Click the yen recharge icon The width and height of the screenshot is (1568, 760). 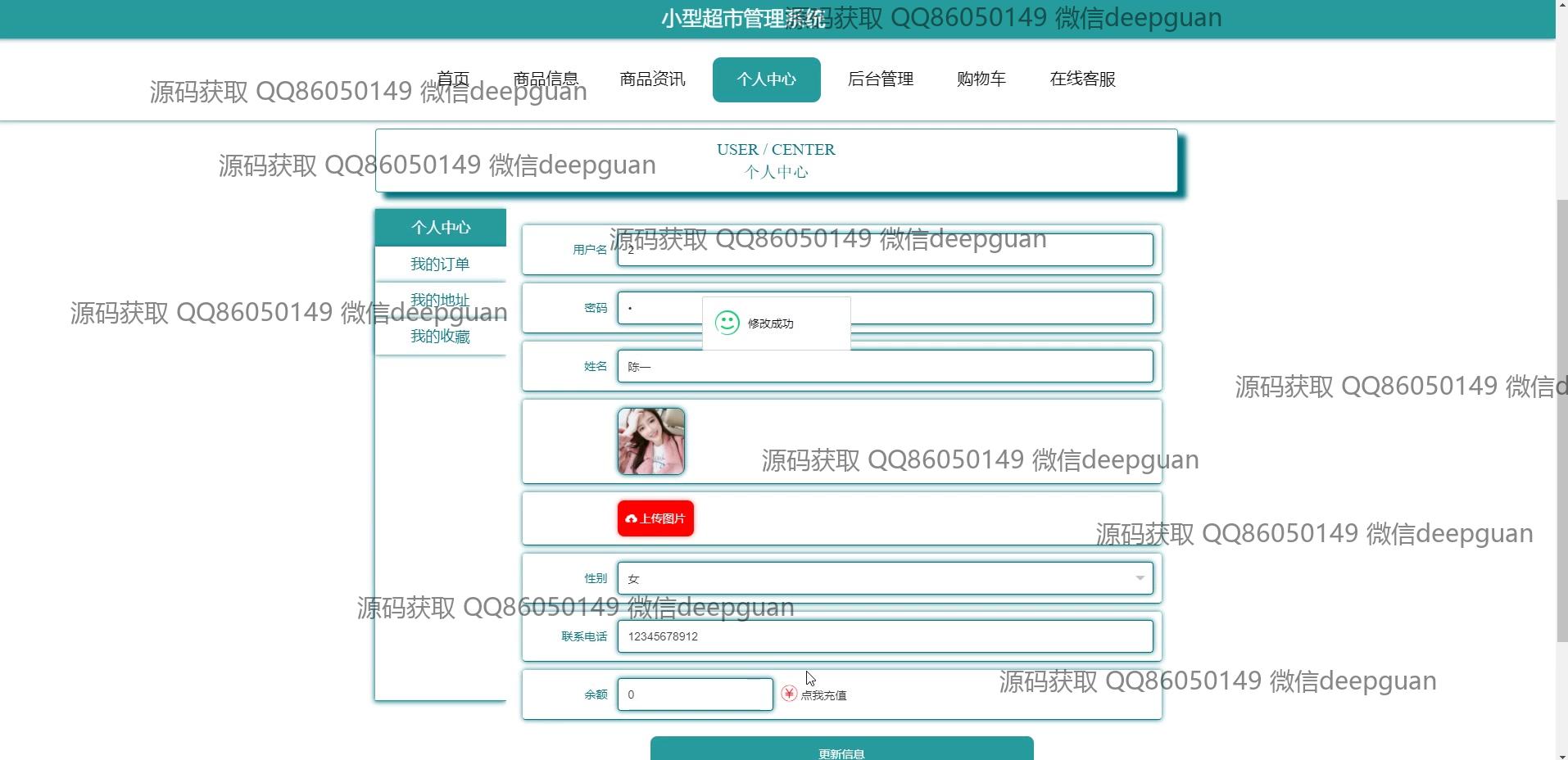pyautogui.click(x=789, y=694)
